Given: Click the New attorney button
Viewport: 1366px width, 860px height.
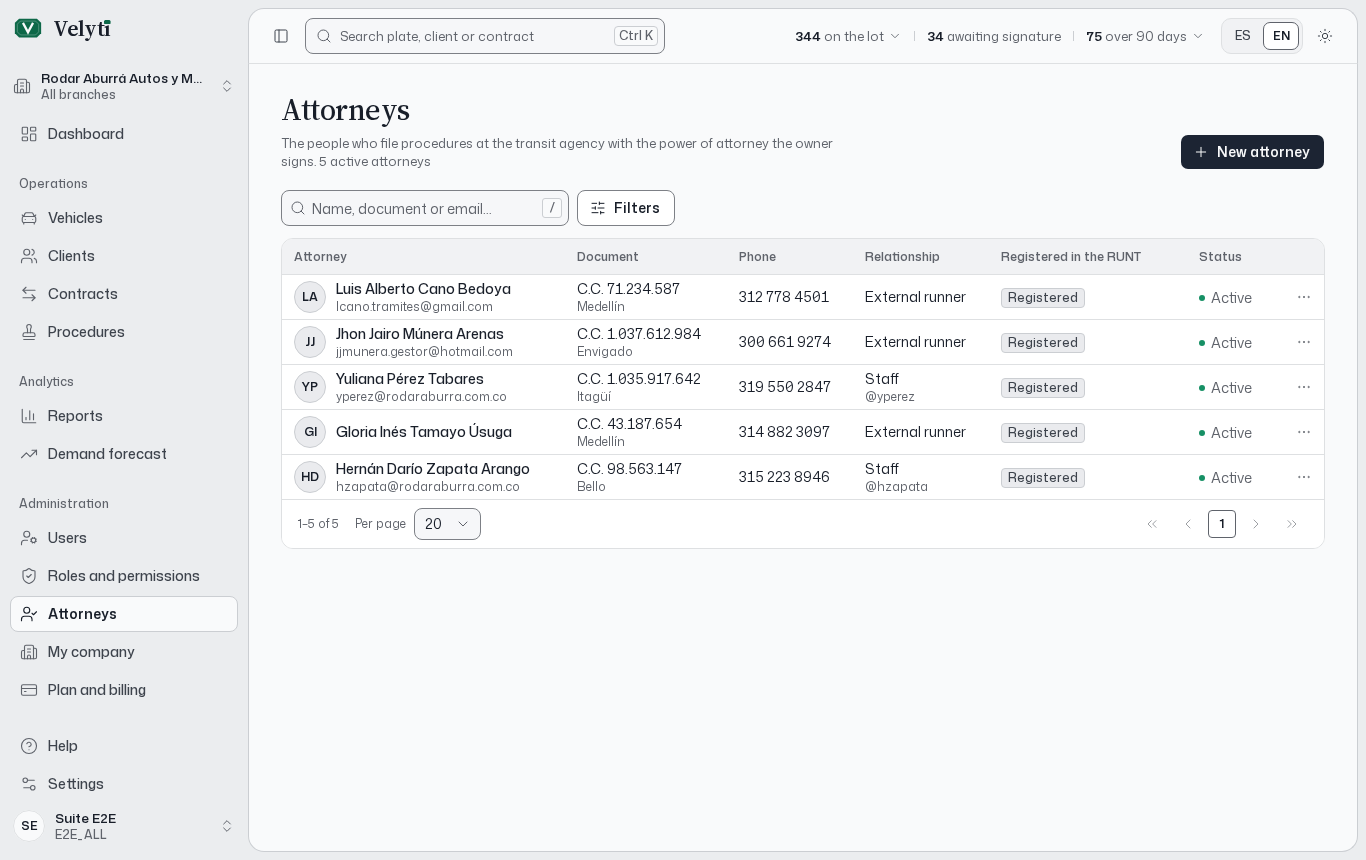Looking at the screenshot, I should (x=1252, y=152).
